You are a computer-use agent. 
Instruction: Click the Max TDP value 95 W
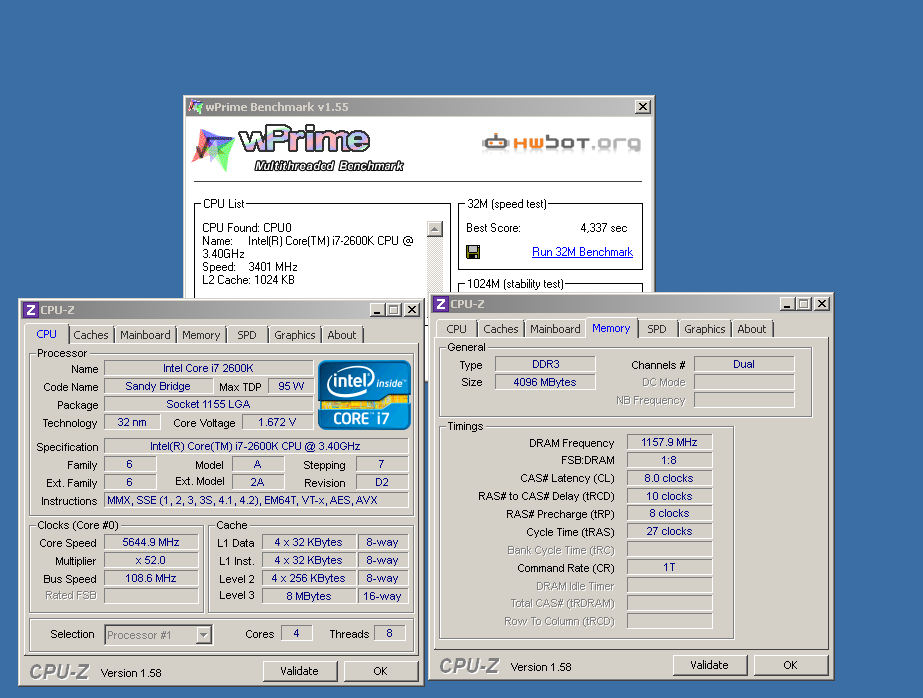[291, 386]
